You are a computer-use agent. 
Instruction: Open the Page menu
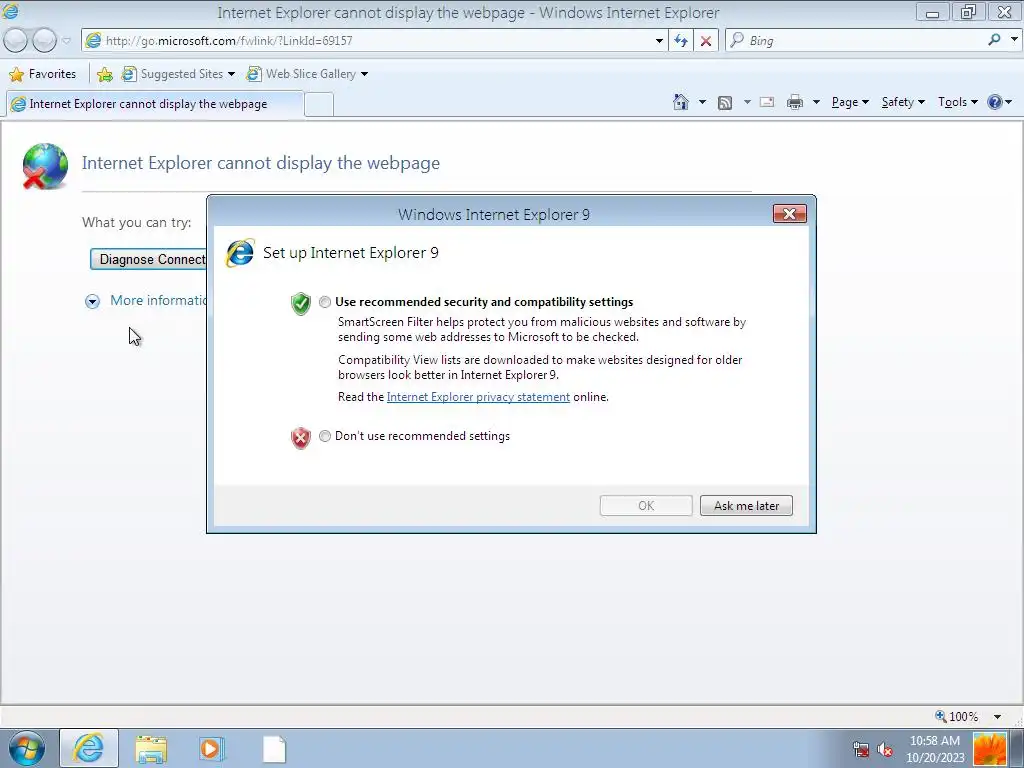pyautogui.click(x=850, y=102)
